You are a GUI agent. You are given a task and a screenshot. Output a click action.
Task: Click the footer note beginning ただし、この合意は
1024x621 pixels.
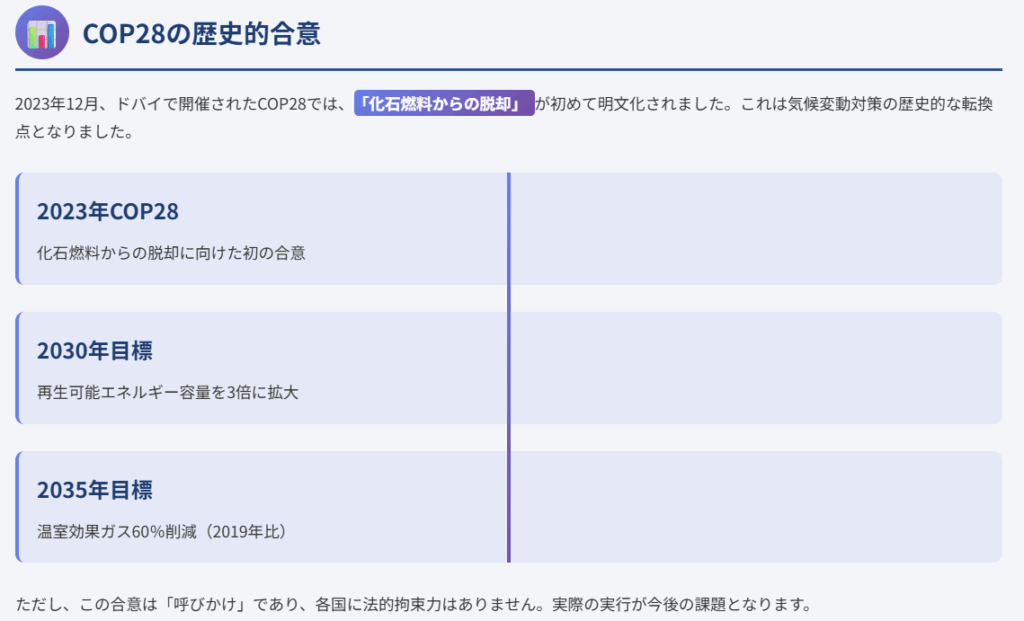coord(412,605)
